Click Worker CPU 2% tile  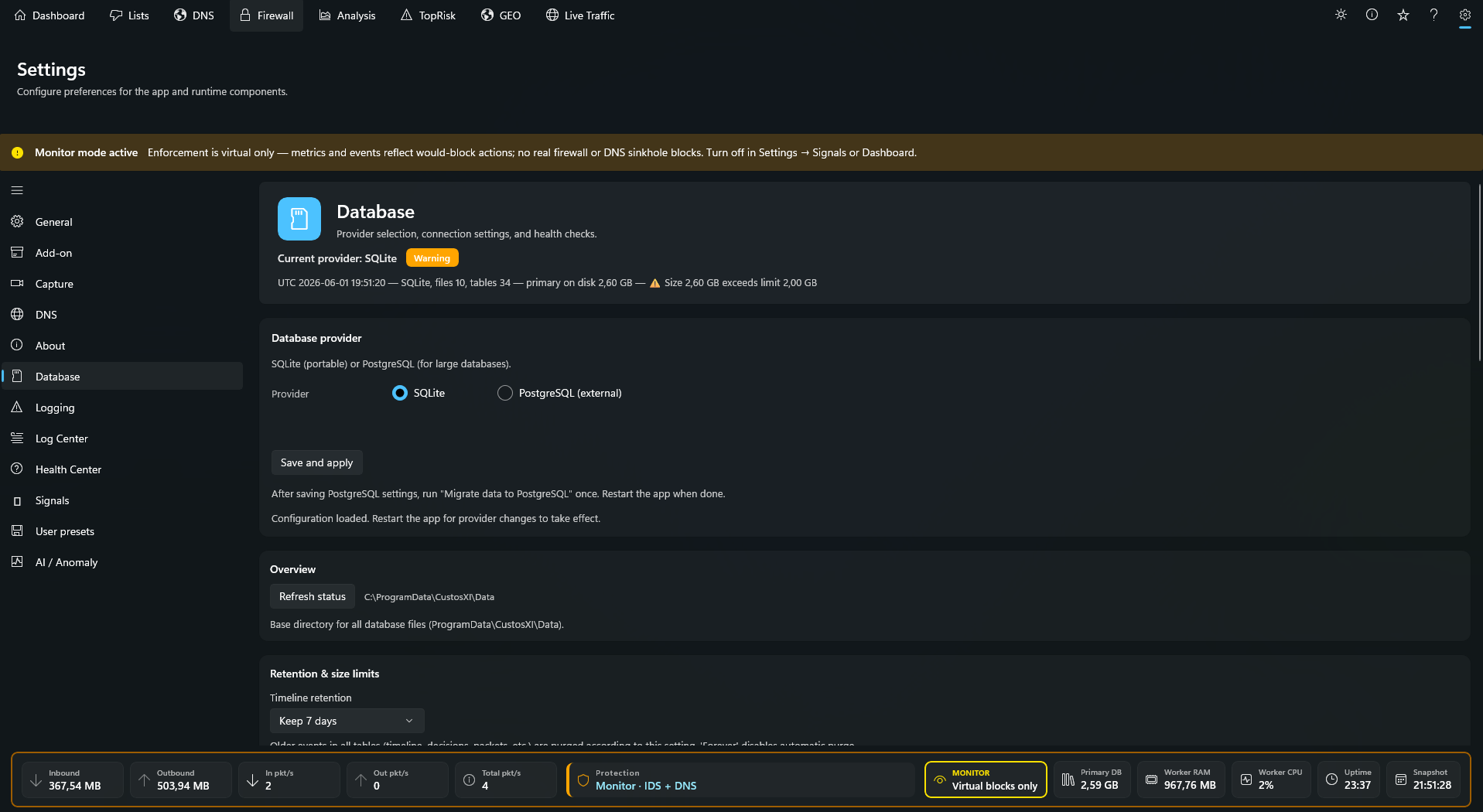(1271, 780)
